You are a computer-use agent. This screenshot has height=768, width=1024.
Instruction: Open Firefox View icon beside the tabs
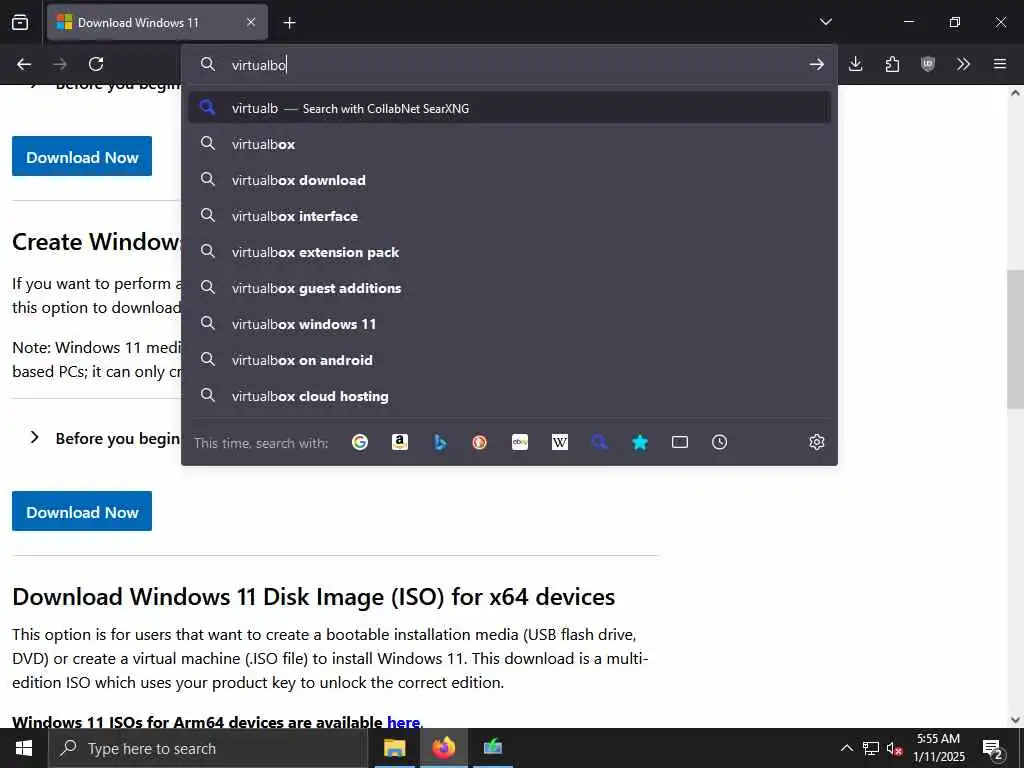coord(20,22)
